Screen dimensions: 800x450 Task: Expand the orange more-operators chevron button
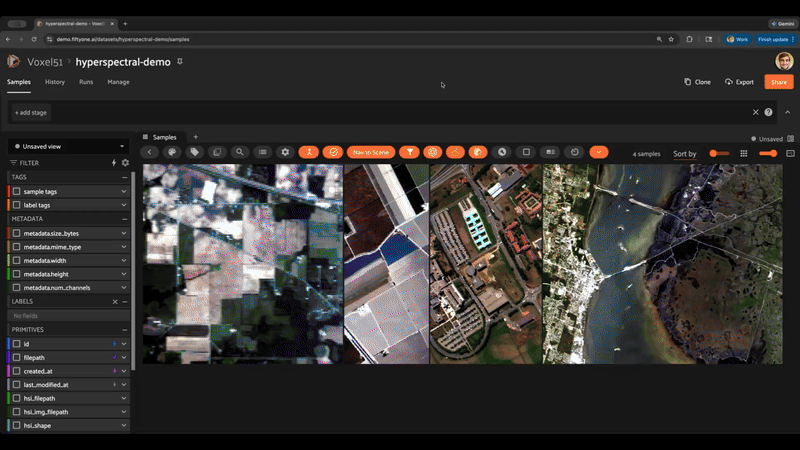tap(598, 152)
